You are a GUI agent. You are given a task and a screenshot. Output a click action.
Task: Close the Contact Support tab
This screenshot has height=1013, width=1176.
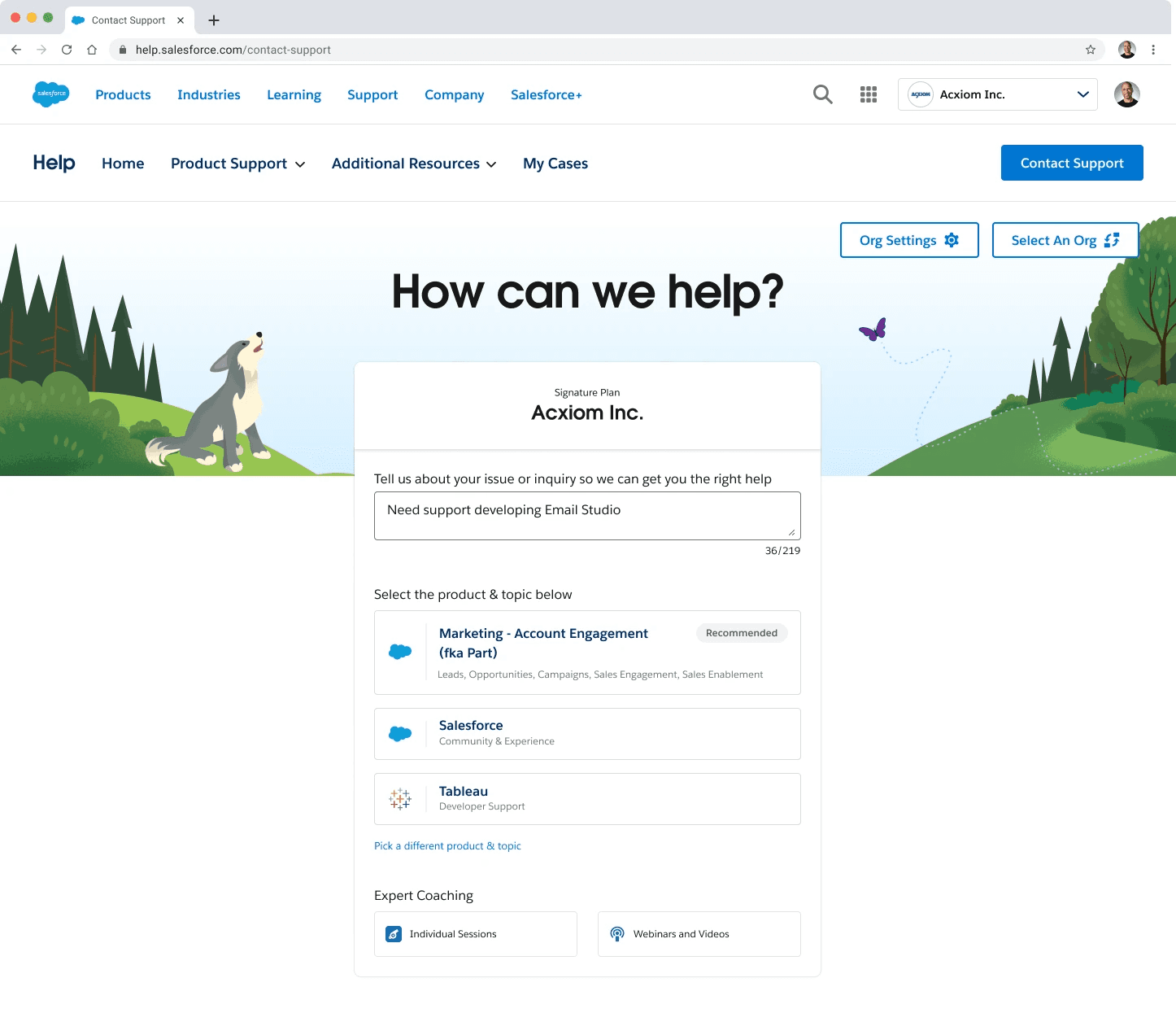click(181, 20)
